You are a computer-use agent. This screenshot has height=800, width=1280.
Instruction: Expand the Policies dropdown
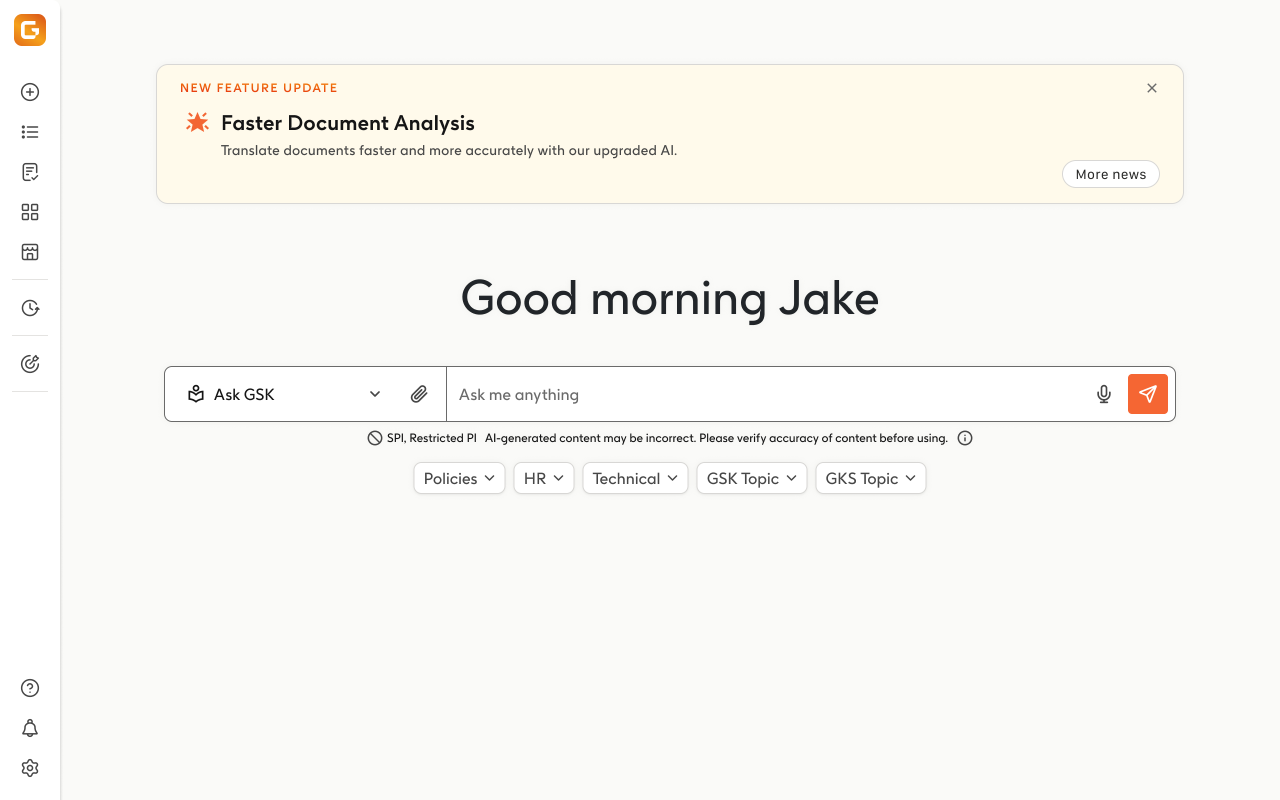tap(459, 478)
